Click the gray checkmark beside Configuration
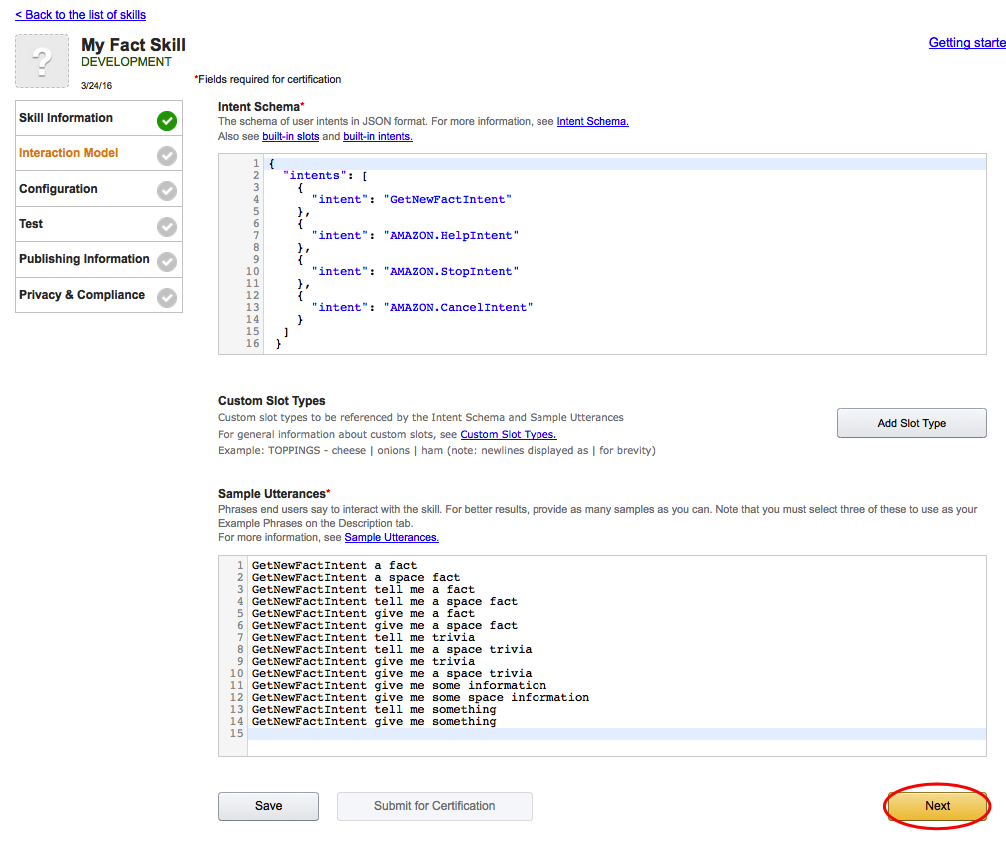 (x=167, y=191)
